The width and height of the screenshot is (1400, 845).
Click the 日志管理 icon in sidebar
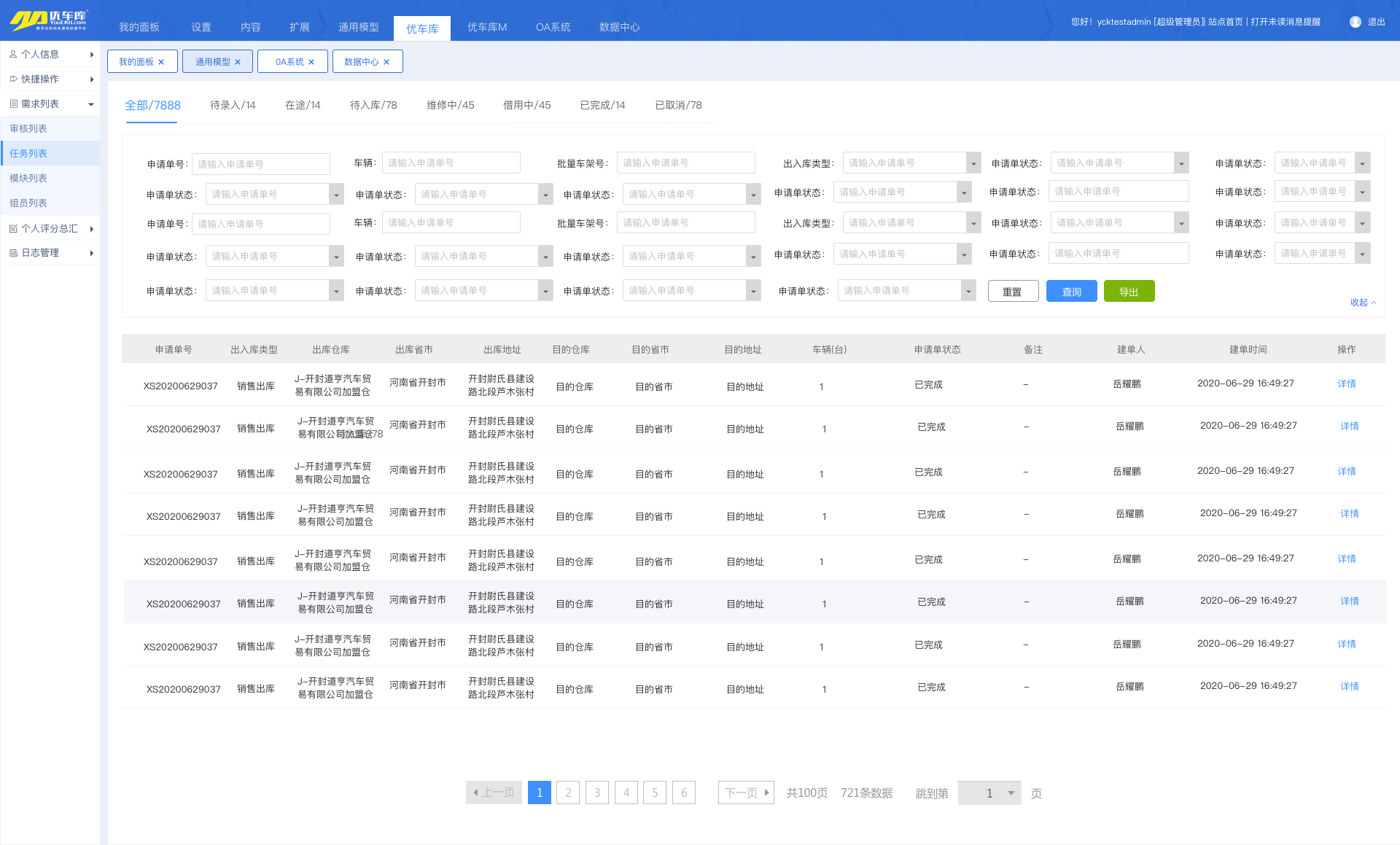pos(13,253)
